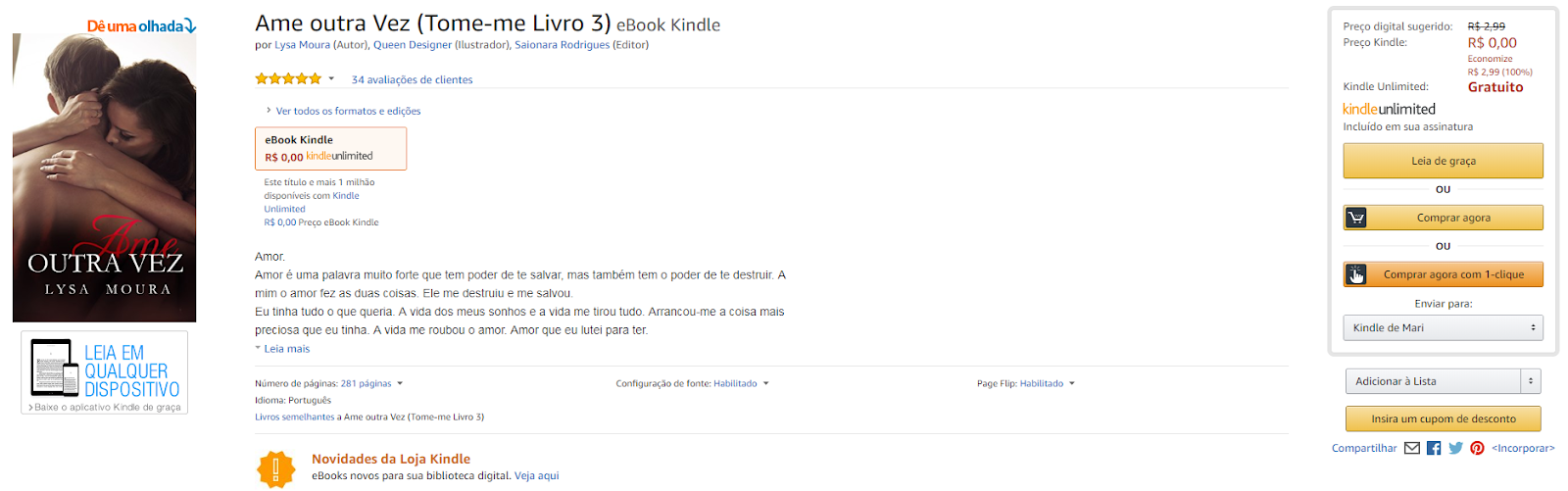Open Adicionar à Lista dropdown arrow

pos(1531,381)
